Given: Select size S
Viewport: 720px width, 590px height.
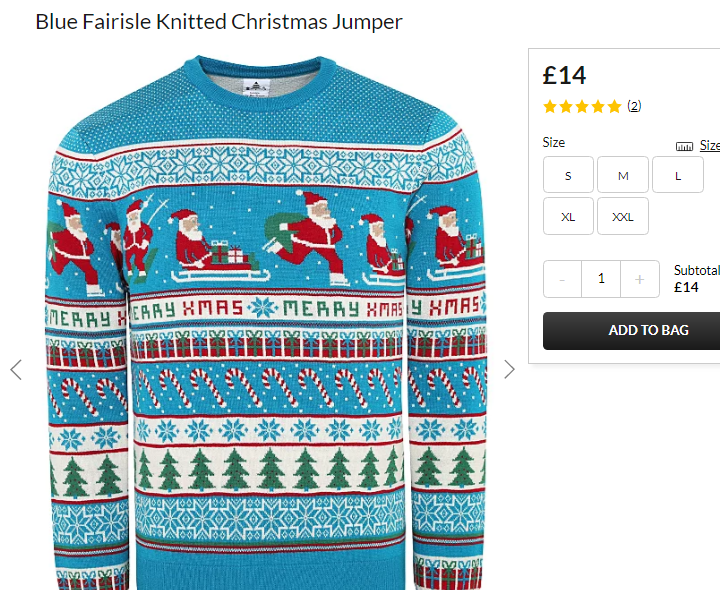Looking at the screenshot, I should pos(568,174).
